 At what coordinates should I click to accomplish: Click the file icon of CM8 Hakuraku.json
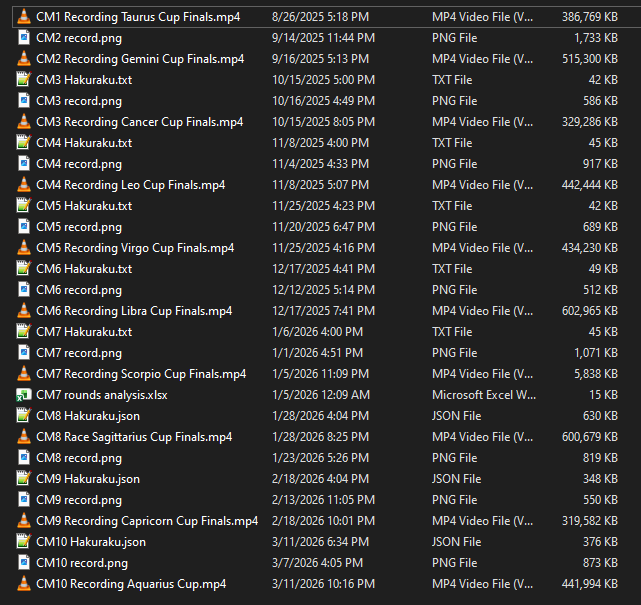click(24, 416)
